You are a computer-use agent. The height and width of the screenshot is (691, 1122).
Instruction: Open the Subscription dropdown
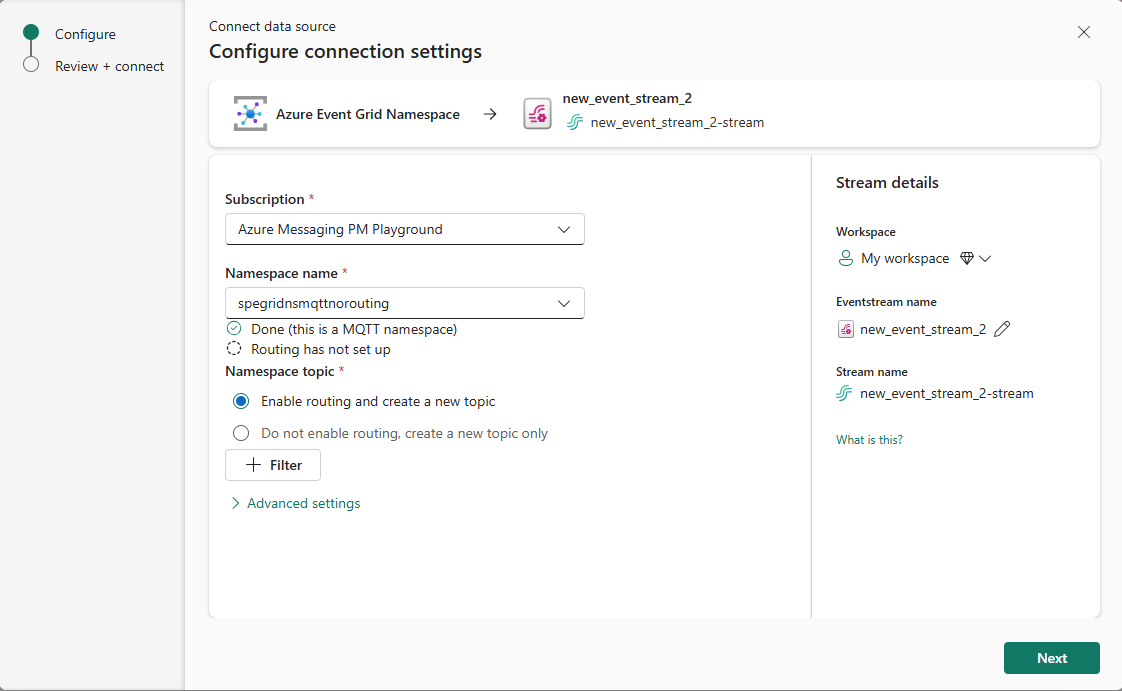coord(404,229)
